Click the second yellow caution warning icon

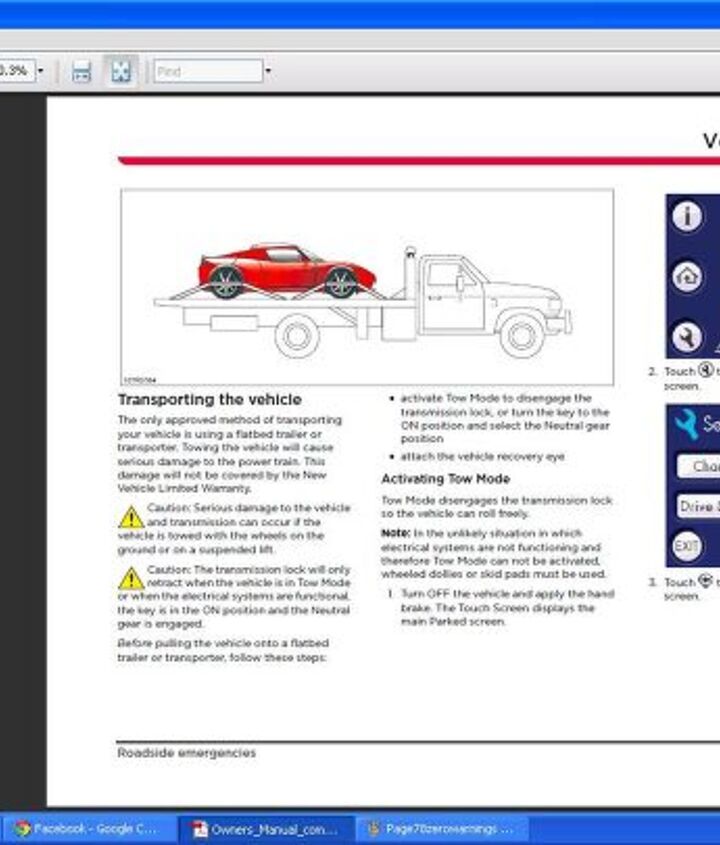tap(131, 578)
